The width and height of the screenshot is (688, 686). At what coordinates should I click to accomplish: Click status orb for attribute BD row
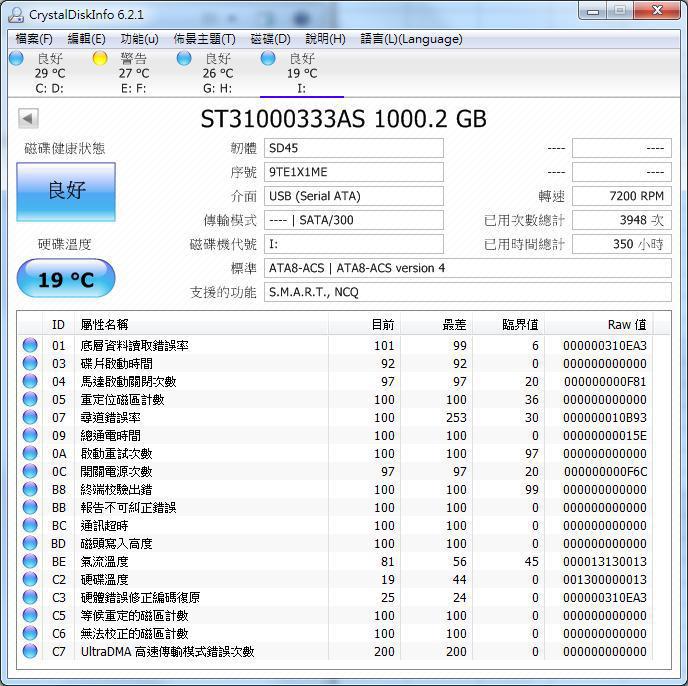pos(30,543)
